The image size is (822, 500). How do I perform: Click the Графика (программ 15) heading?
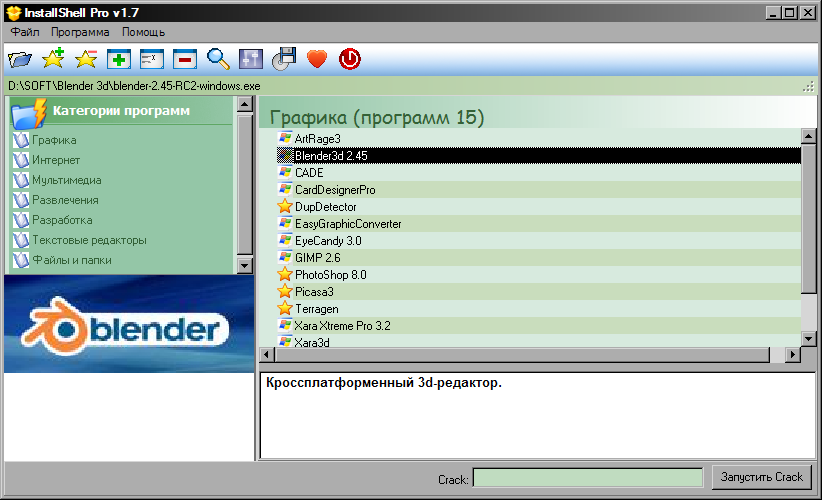376,117
